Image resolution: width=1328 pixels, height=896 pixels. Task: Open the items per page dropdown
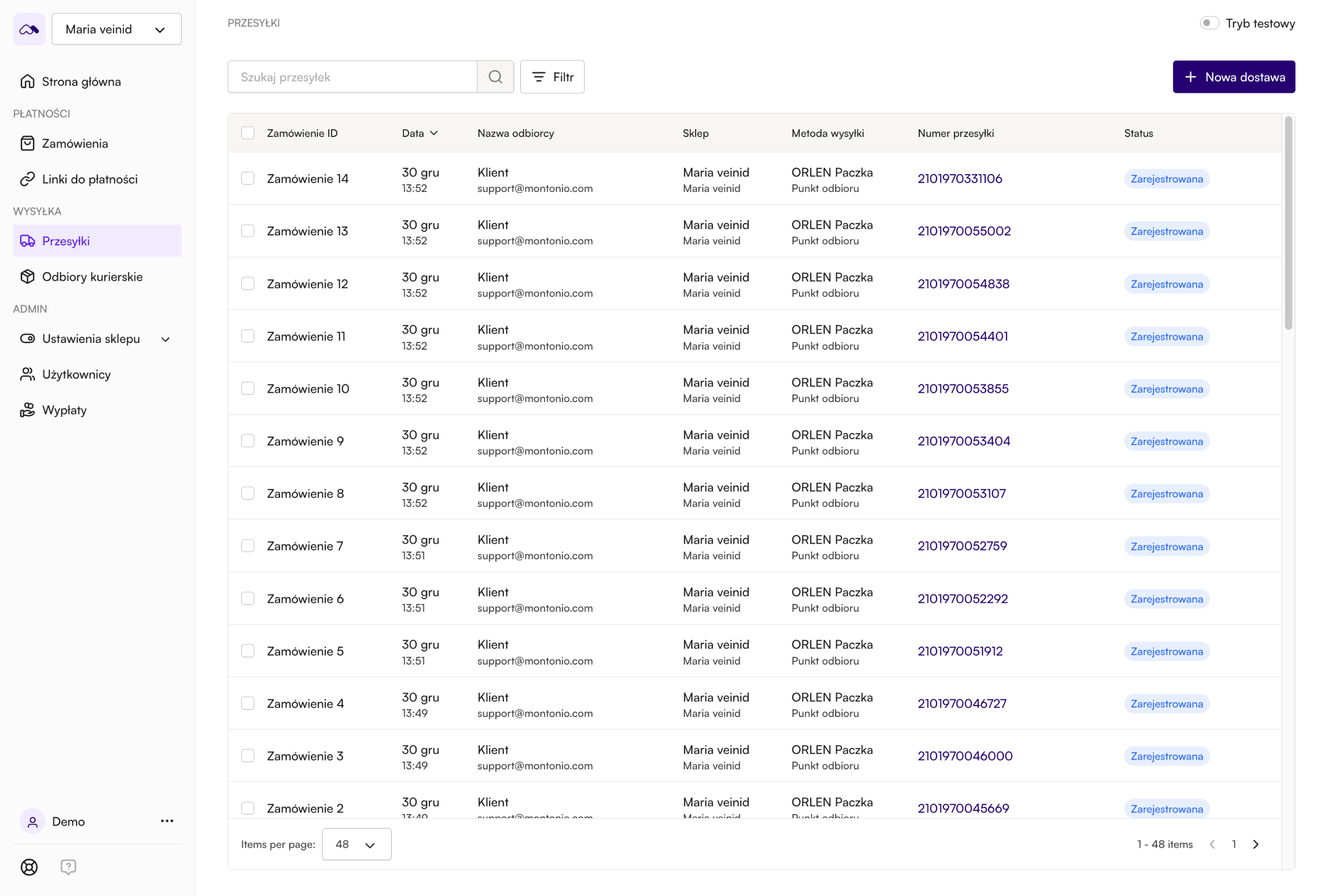pyautogui.click(x=356, y=844)
